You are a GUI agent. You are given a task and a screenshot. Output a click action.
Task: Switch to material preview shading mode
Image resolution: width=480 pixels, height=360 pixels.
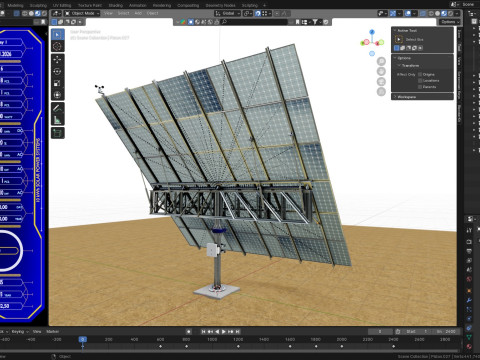(444, 13)
